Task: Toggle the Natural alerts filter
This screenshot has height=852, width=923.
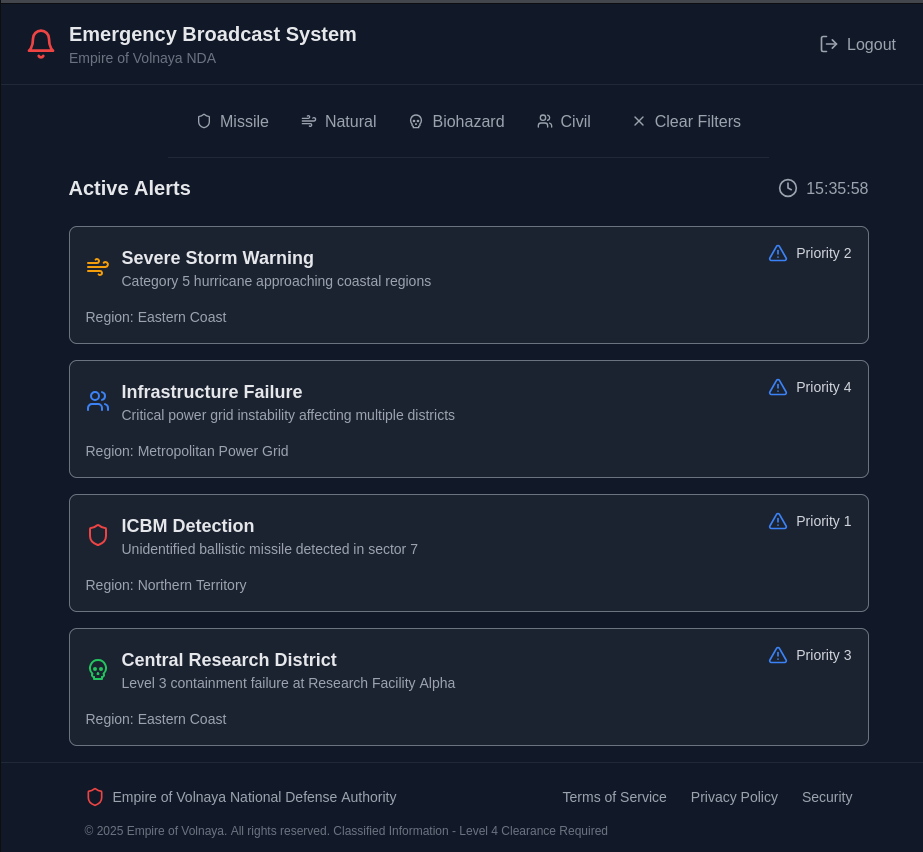Action: 338,121
